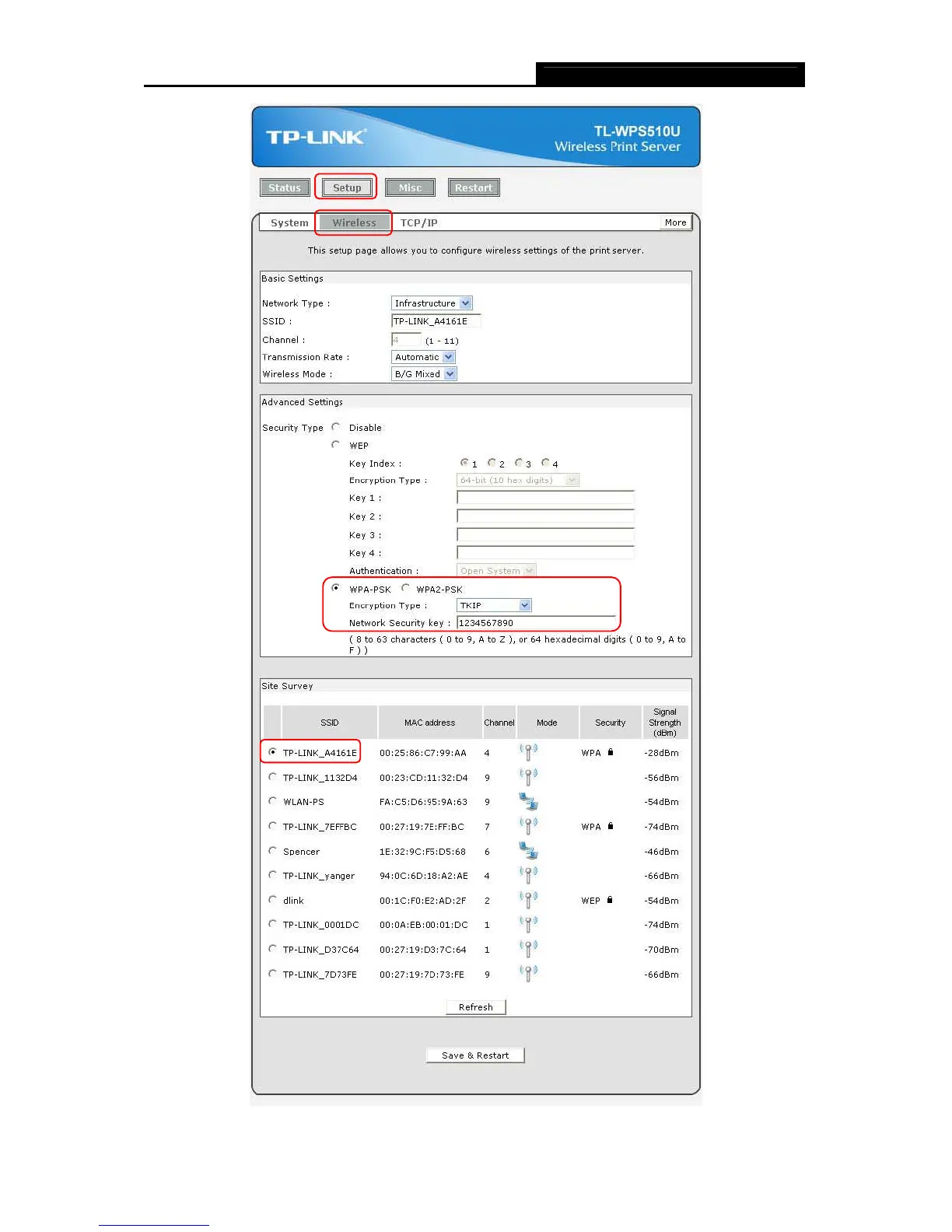Click the -28dBm signal strength value
Viewport: 952px width, 1232px height.
pos(661,753)
